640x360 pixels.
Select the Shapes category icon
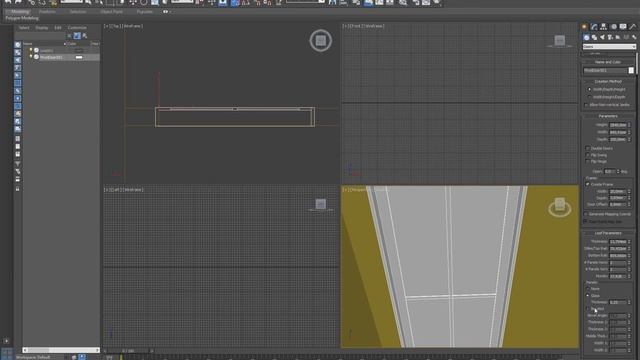click(594, 37)
